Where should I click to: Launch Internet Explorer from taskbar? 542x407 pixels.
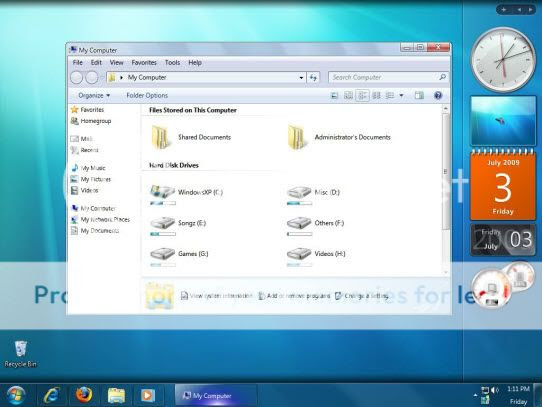[x=52, y=395]
